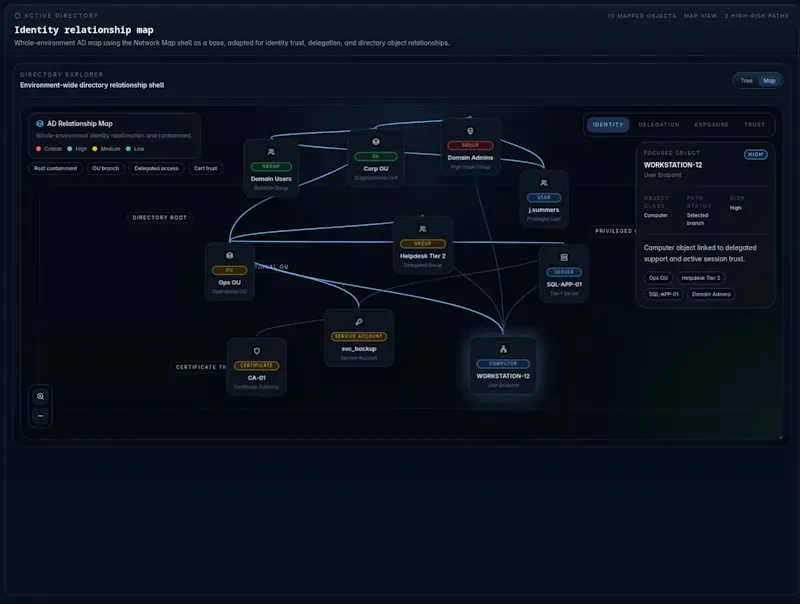Click the SQL-APP-01 tag in focused panel

coord(663,294)
